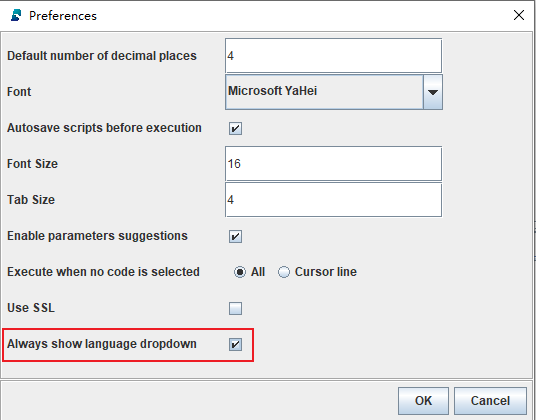Click the Cancel button
536x420 pixels.
[490, 401]
